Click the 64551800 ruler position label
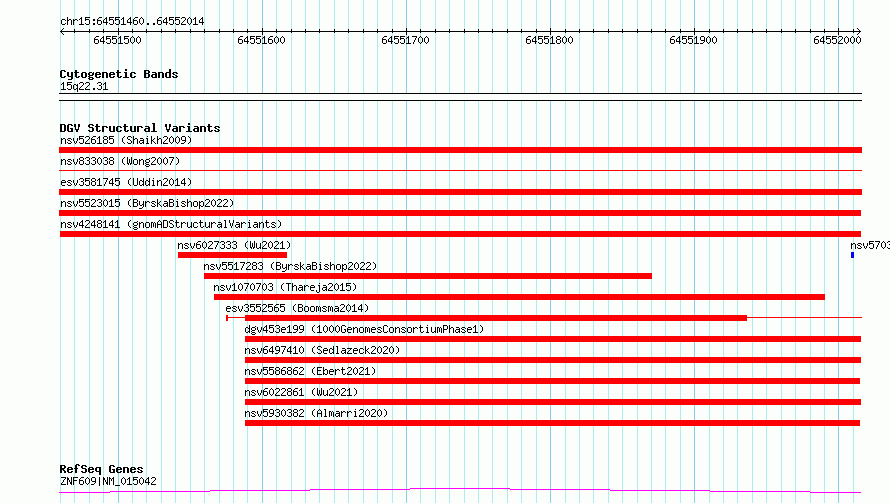This screenshot has height=503, width=890. click(549, 40)
